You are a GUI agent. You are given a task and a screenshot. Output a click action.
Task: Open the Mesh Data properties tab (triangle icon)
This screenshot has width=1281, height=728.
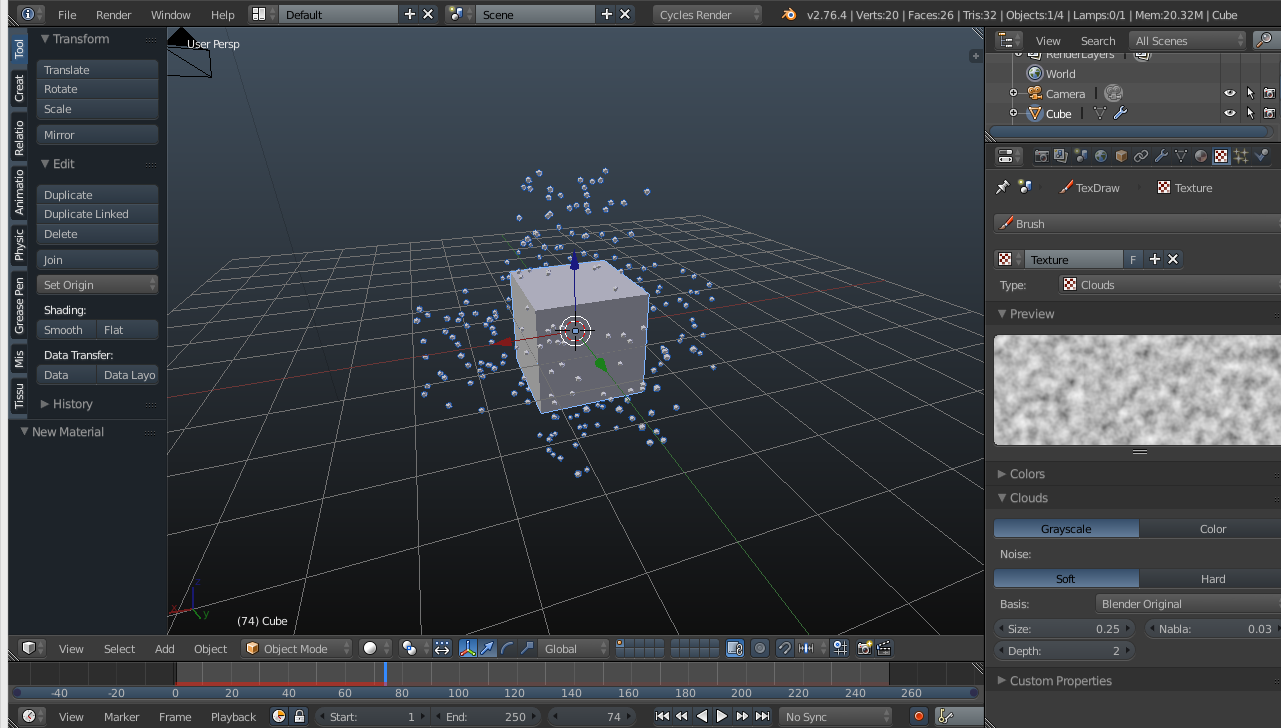(1181, 156)
